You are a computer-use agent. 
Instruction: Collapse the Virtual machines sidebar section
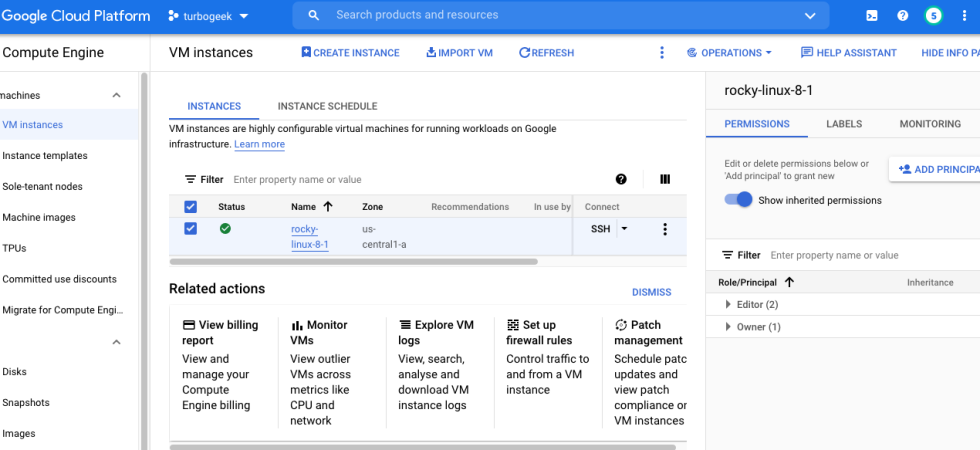(116, 96)
